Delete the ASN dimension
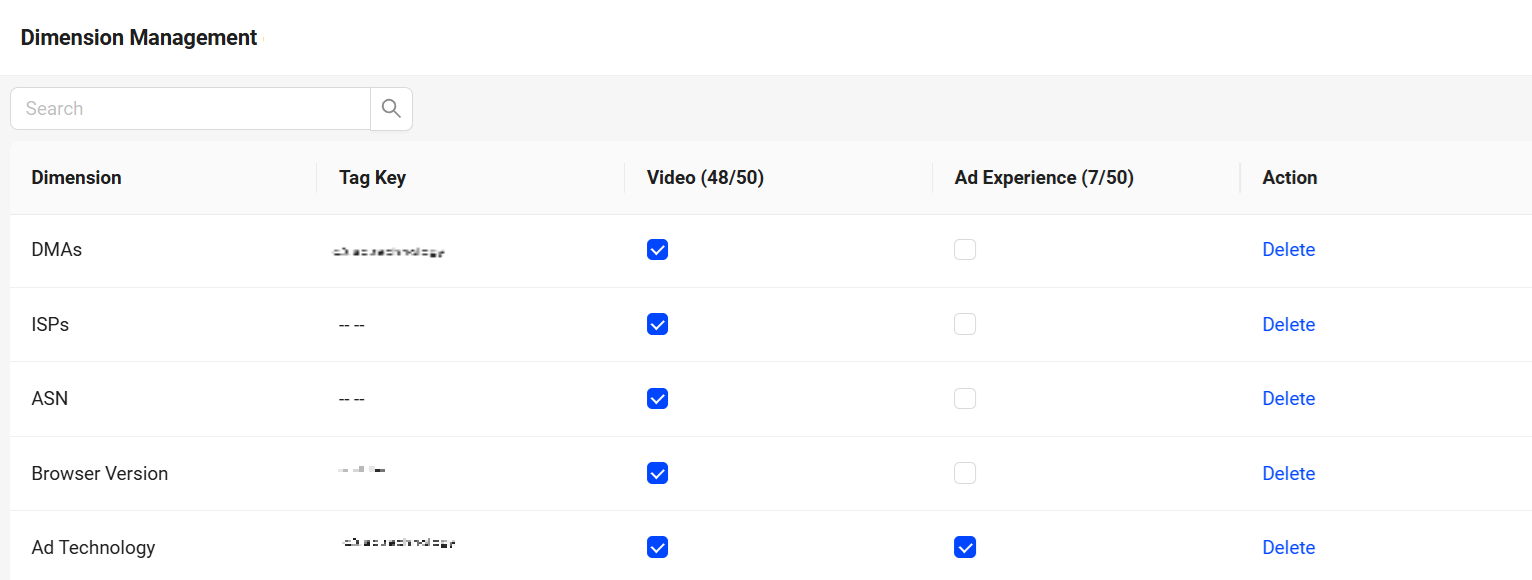This screenshot has width=1532, height=580. pyautogui.click(x=1288, y=399)
